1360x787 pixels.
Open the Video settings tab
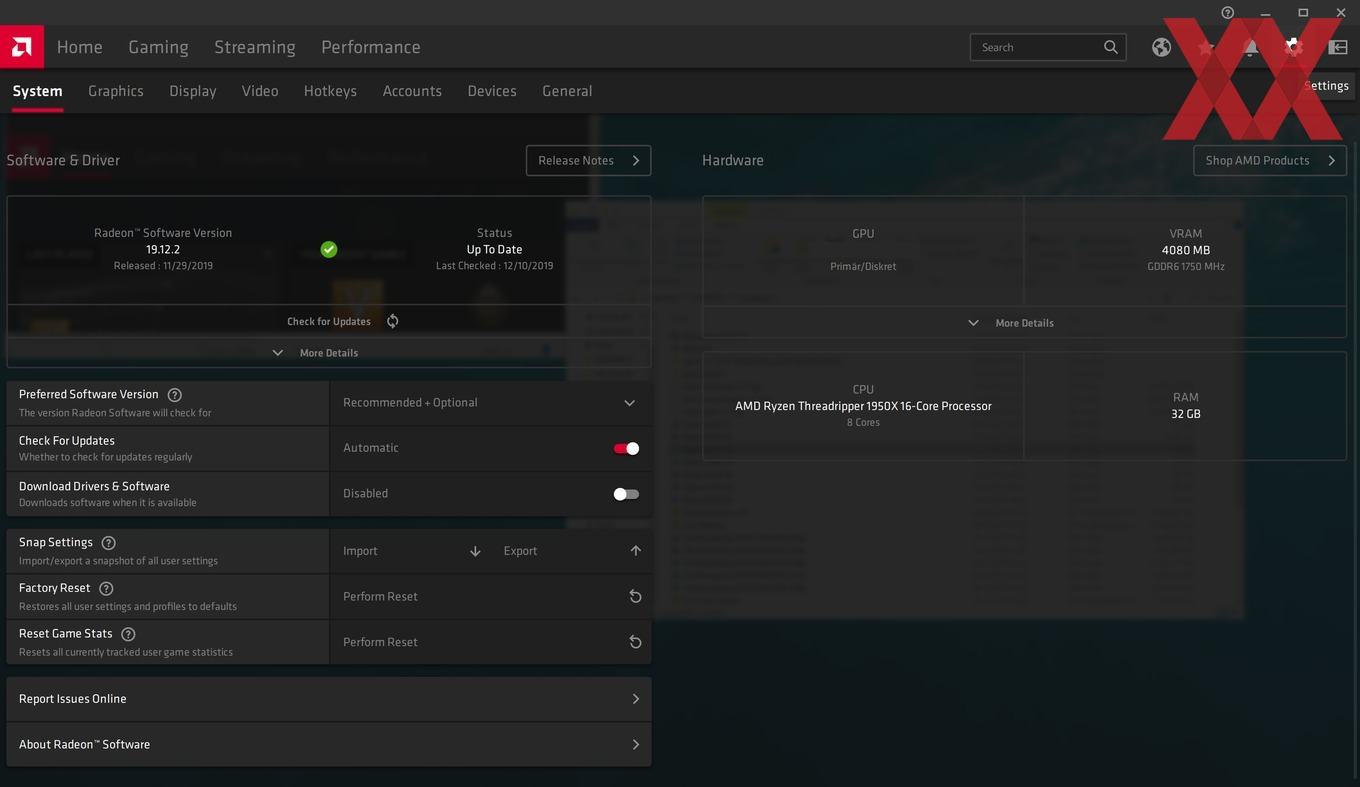click(x=260, y=91)
